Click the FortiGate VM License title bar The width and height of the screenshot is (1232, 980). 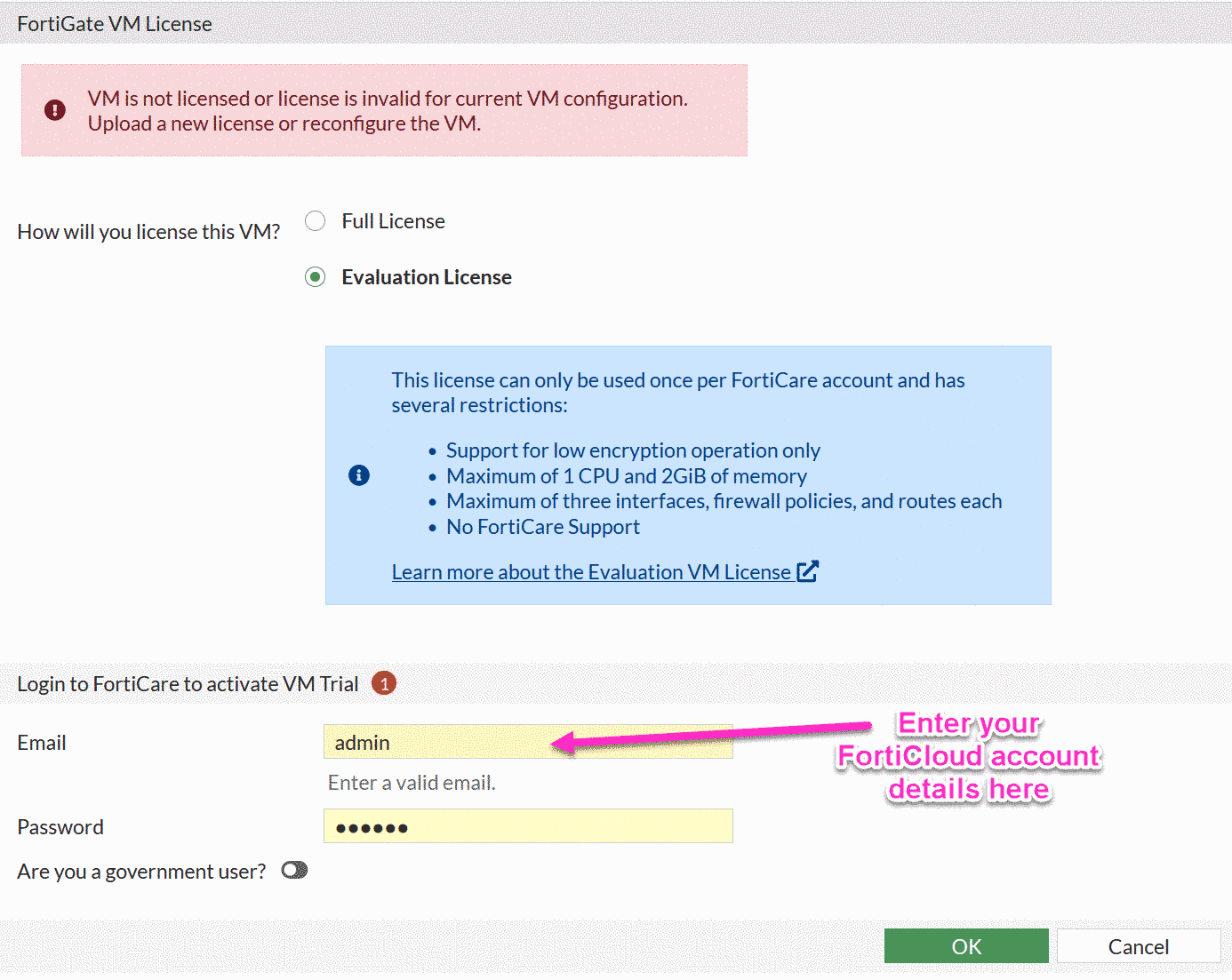[x=114, y=23]
